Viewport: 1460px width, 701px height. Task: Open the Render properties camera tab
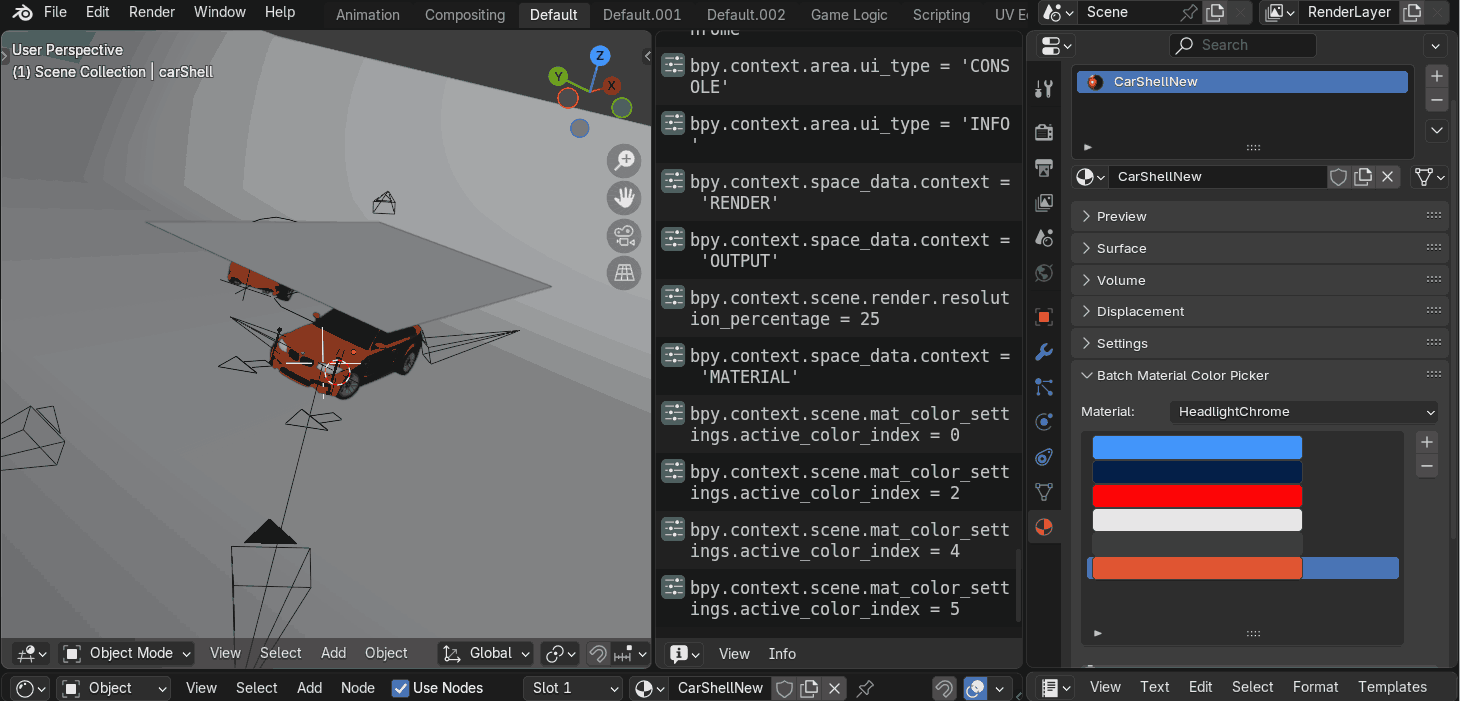point(1044,132)
